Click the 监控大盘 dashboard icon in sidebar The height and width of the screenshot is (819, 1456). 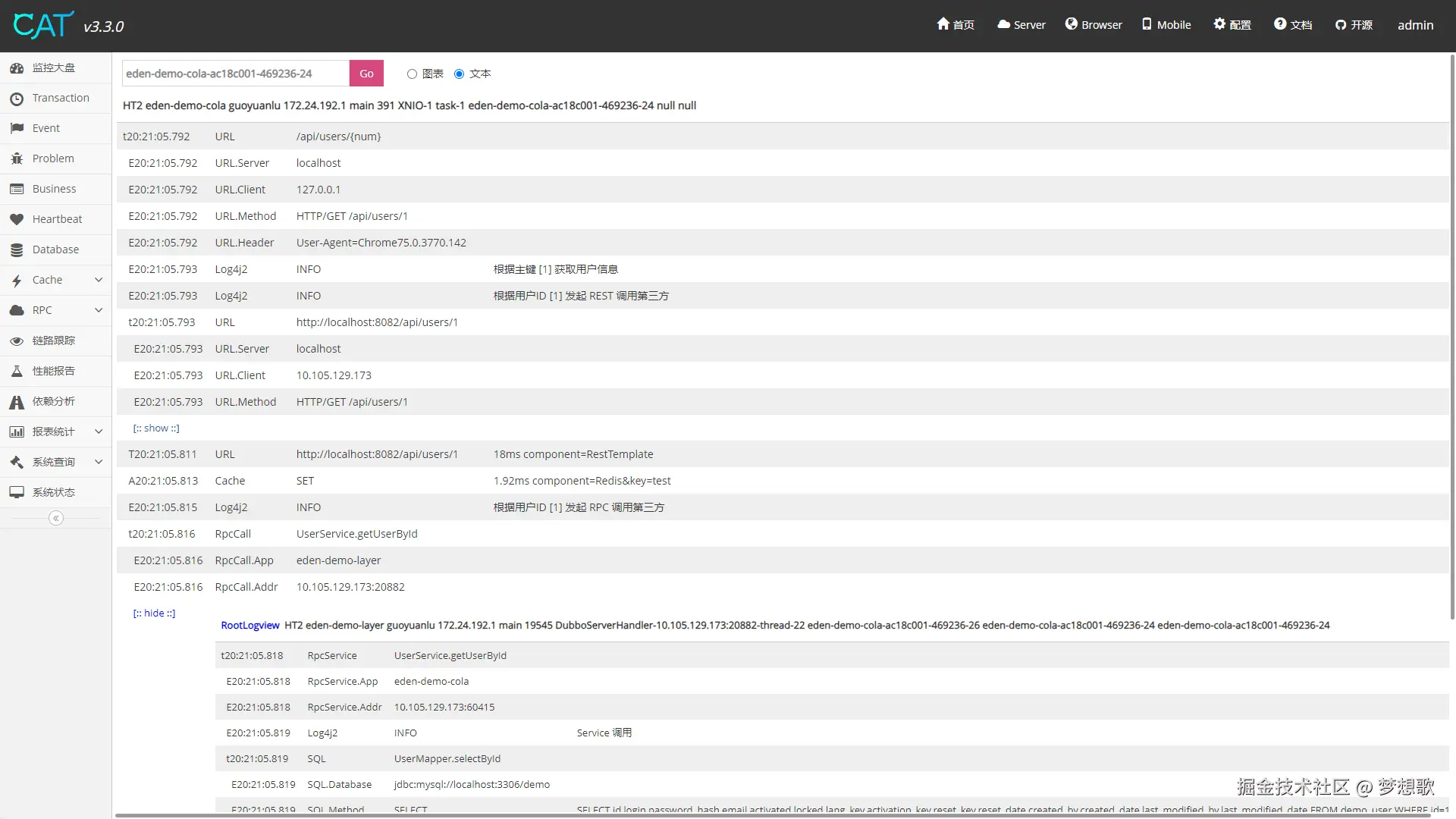pyautogui.click(x=17, y=68)
